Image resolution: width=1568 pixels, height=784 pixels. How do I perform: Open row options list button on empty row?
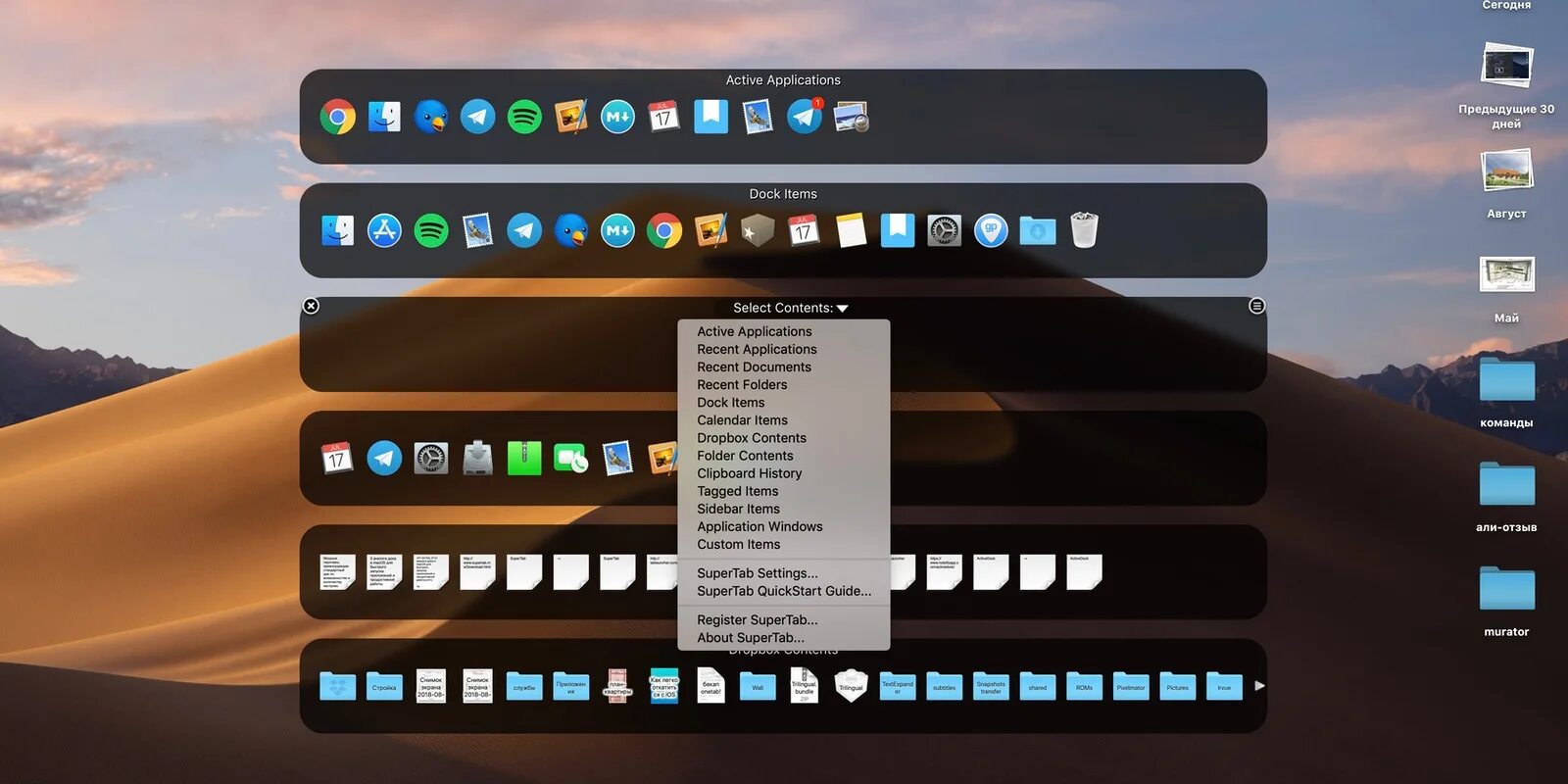(1256, 307)
